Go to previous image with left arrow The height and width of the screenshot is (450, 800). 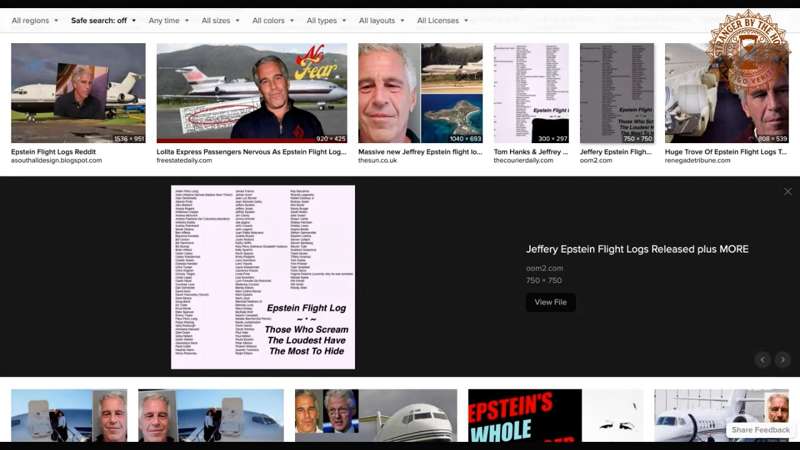pos(763,360)
